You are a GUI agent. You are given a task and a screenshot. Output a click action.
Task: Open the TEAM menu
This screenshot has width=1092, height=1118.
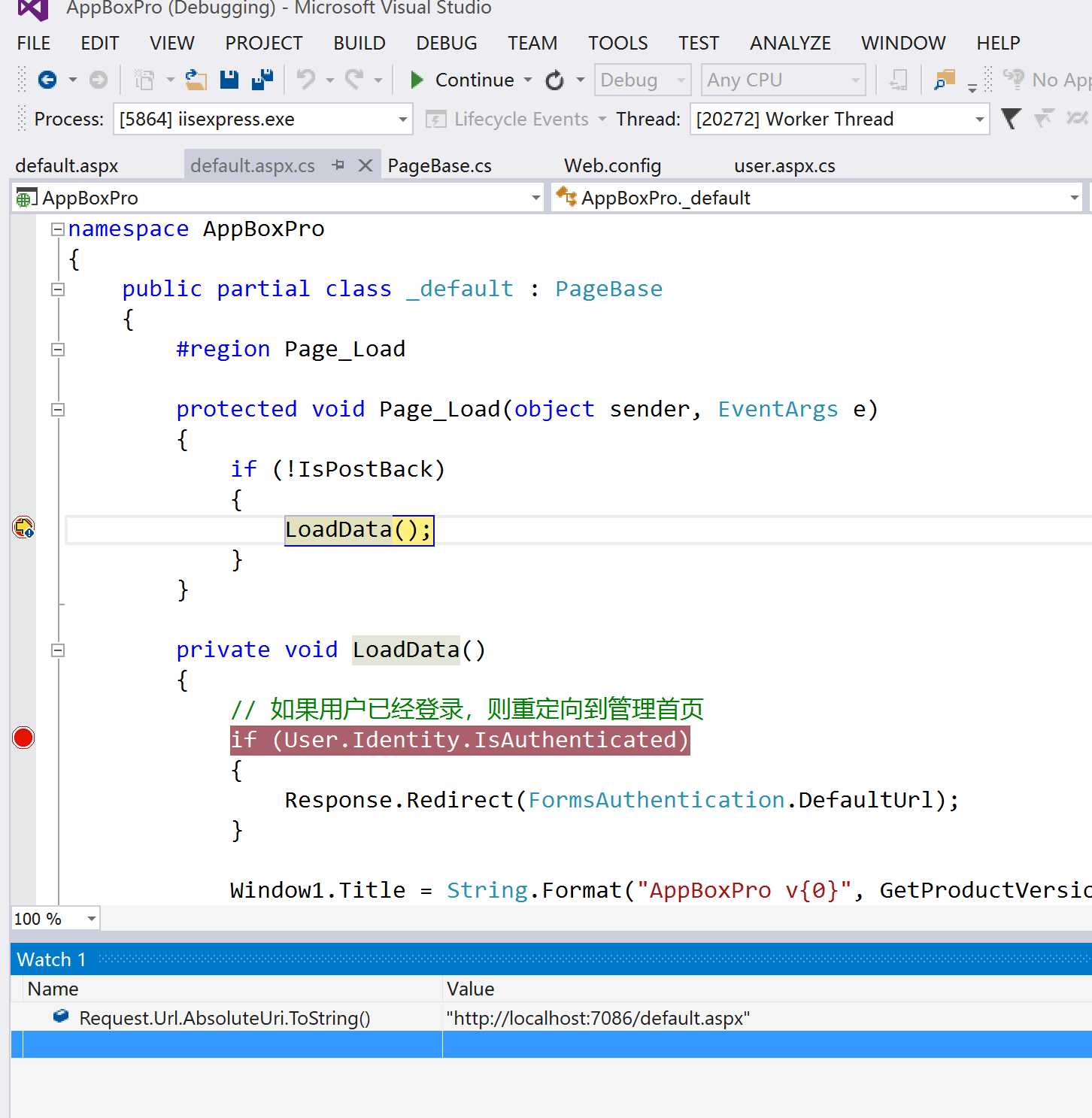532,43
